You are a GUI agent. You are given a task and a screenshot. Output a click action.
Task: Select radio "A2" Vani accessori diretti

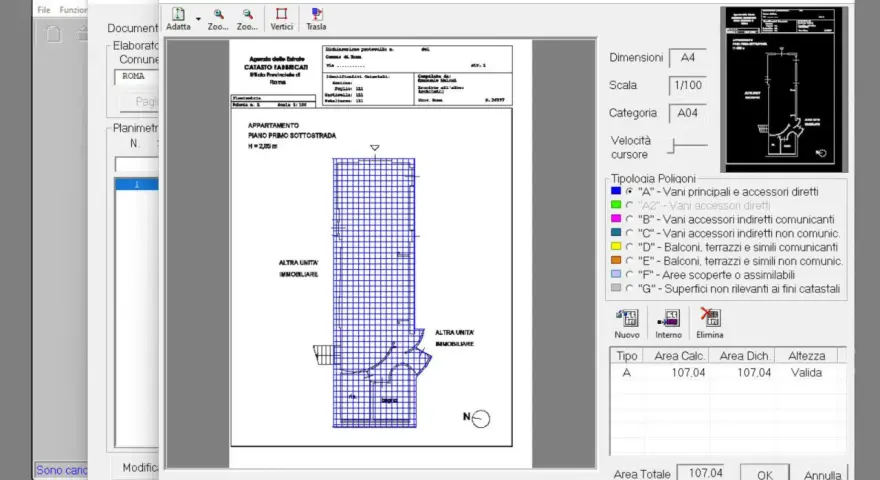629,205
